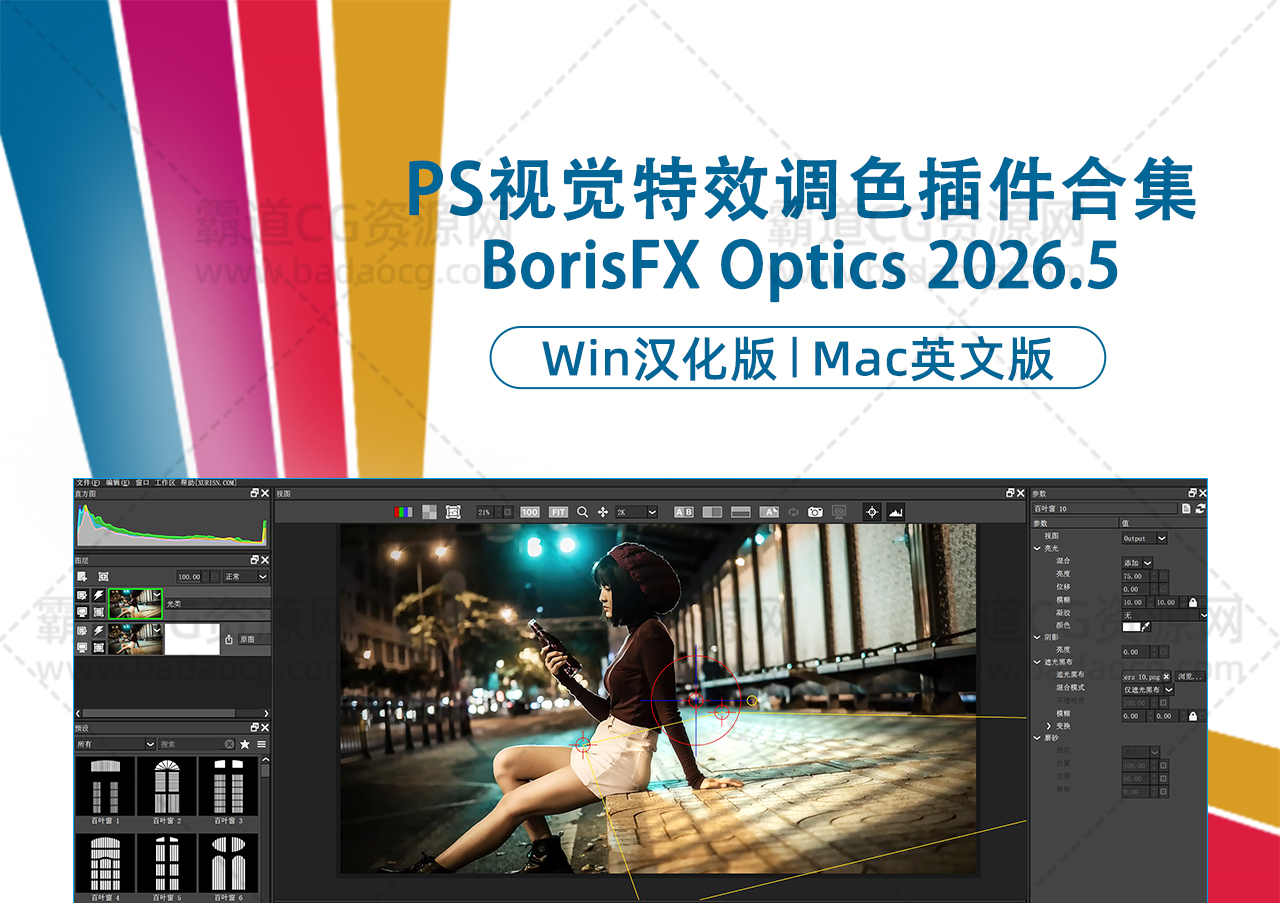Click the 浏览... browse button
The height and width of the screenshot is (903, 1280).
pyautogui.click(x=1190, y=676)
